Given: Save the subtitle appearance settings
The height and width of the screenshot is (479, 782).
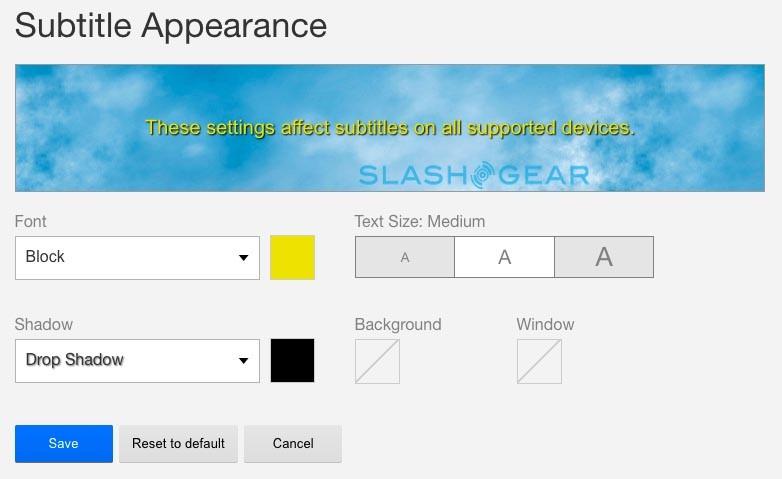Looking at the screenshot, I should 64,444.
